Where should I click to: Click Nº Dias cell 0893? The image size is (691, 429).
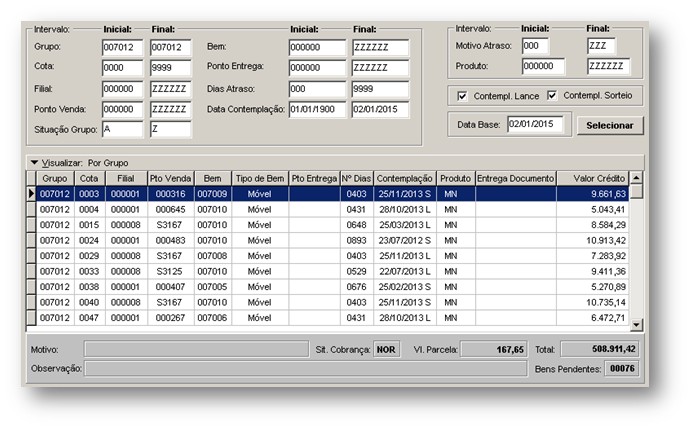[357, 240]
